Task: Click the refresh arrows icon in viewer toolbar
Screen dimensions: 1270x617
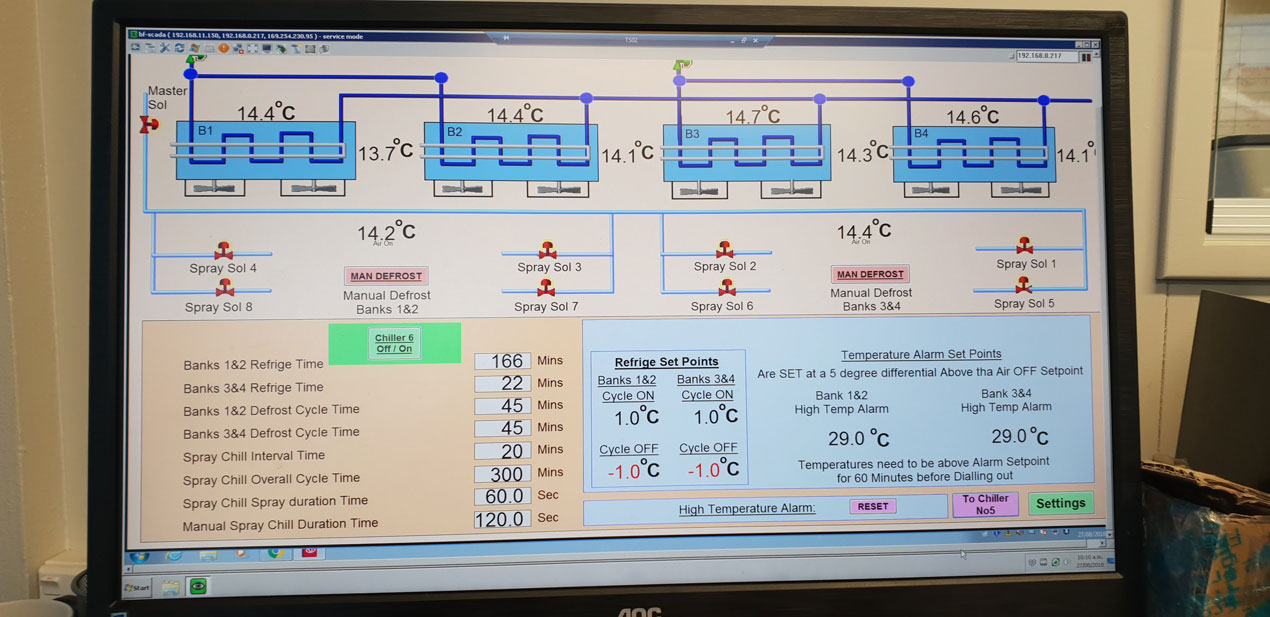Action: 179,48
